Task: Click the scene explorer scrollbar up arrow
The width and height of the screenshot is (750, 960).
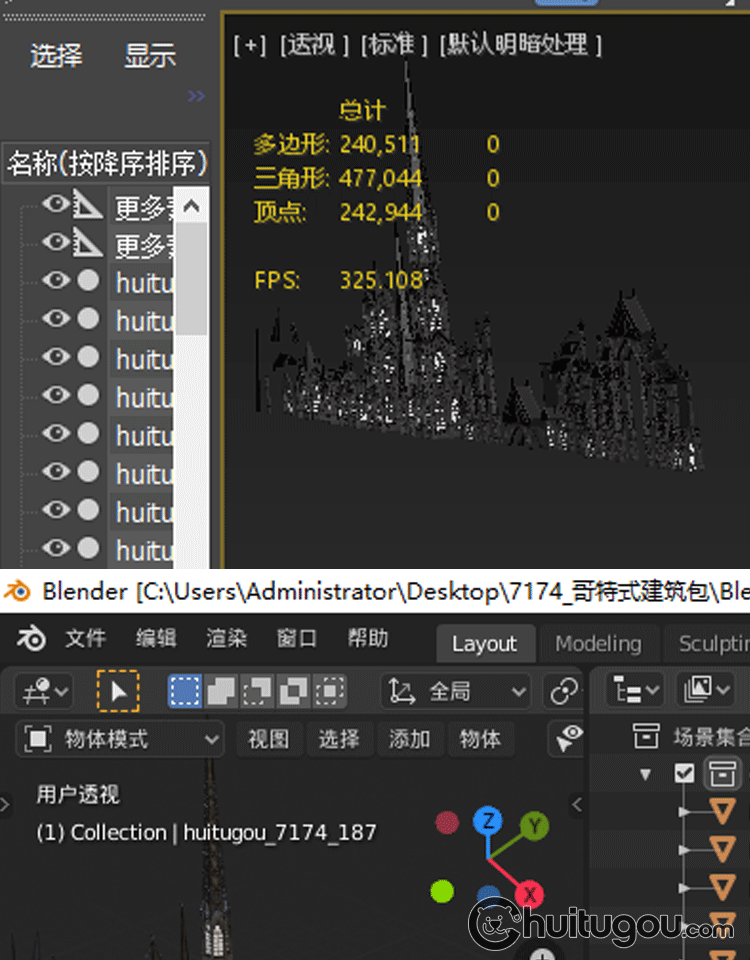Action: 192,206
